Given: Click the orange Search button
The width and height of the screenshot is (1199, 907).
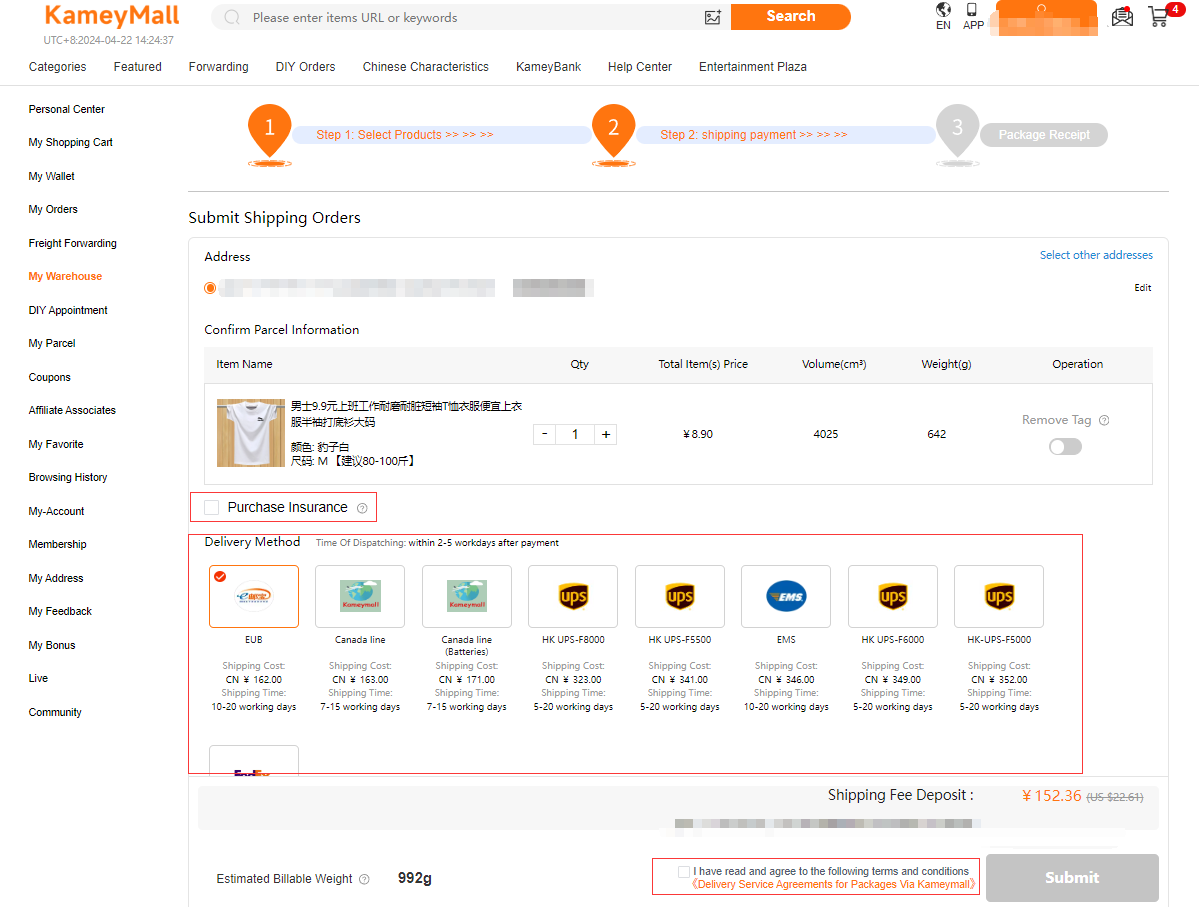Looking at the screenshot, I should [x=791, y=17].
